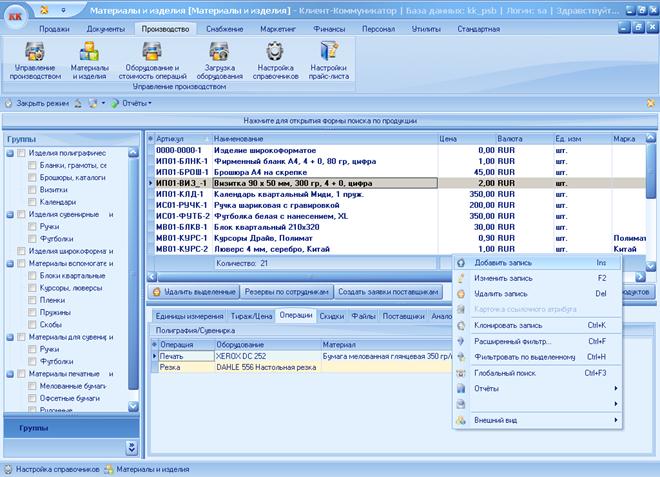
Task: Click the Настройки прайс-листа icon
Action: (329, 52)
